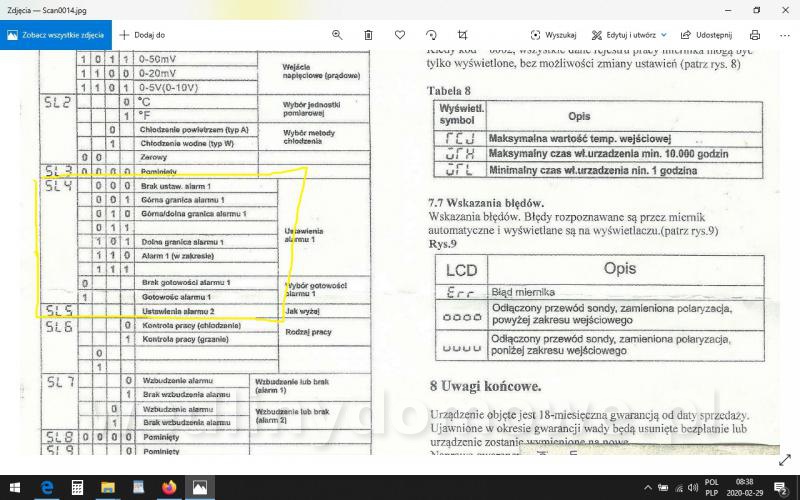Click the 'Błąd miernika' table cell
The width and height of the screenshot is (800, 500).
tap(523, 292)
